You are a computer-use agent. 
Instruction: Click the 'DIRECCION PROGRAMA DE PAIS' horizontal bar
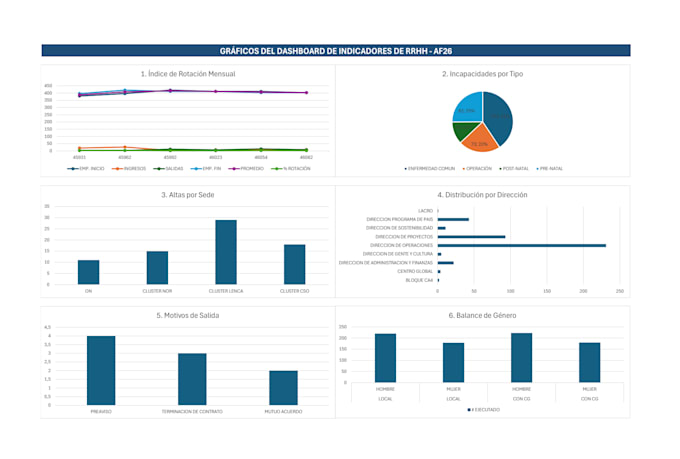pyautogui.click(x=453, y=220)
